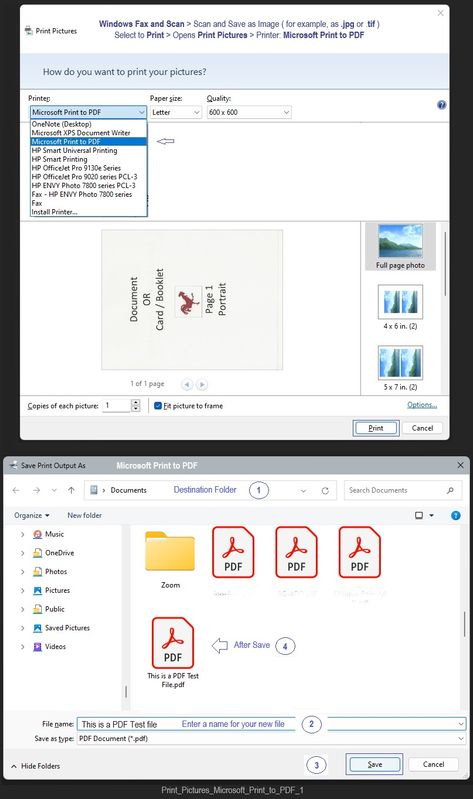Close the Print Pictures window

click(440, 13)
